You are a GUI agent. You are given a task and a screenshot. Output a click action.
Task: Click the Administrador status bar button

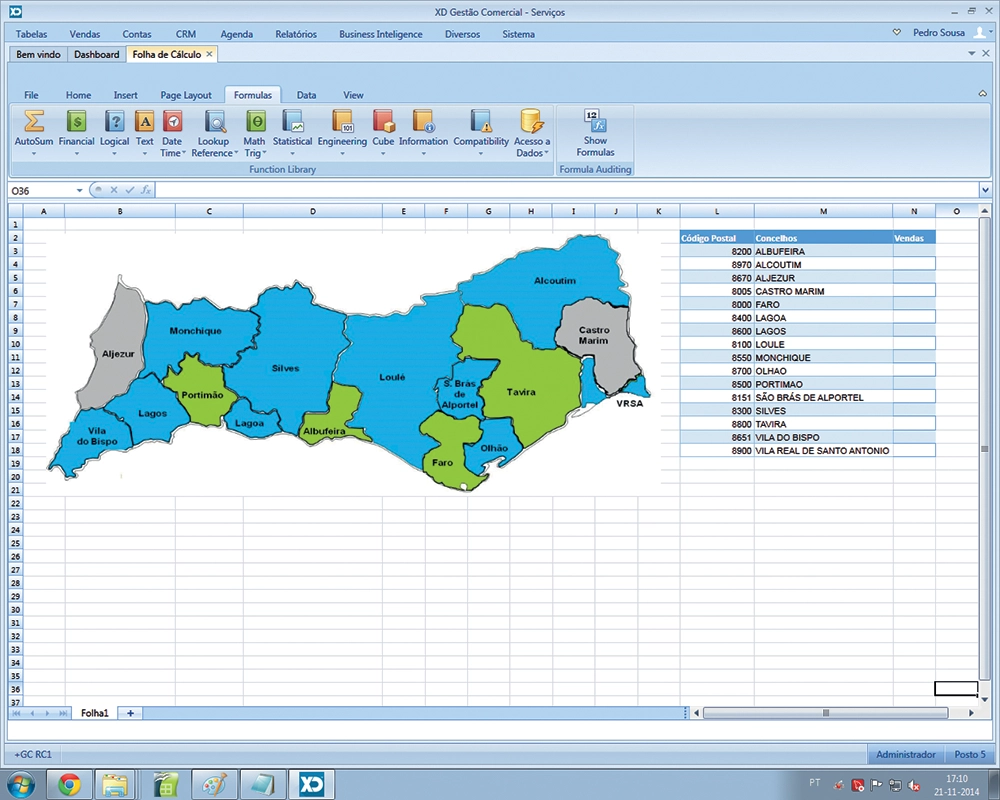click(905, 755)
